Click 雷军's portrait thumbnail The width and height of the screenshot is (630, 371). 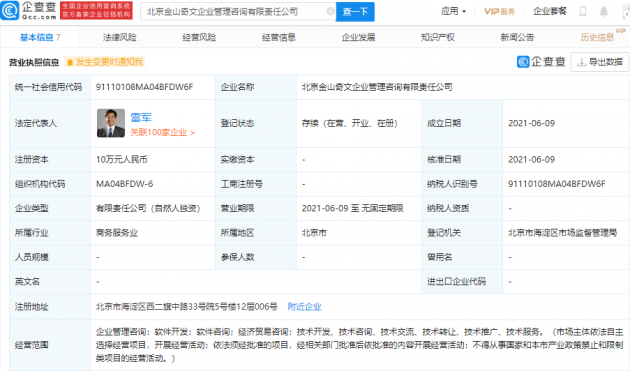click(x=111, y=123)
